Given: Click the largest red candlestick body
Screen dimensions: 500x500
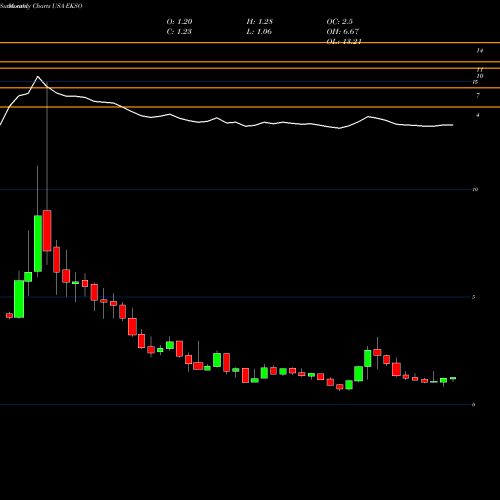Looking at the screenshot, I should point(47,231).
